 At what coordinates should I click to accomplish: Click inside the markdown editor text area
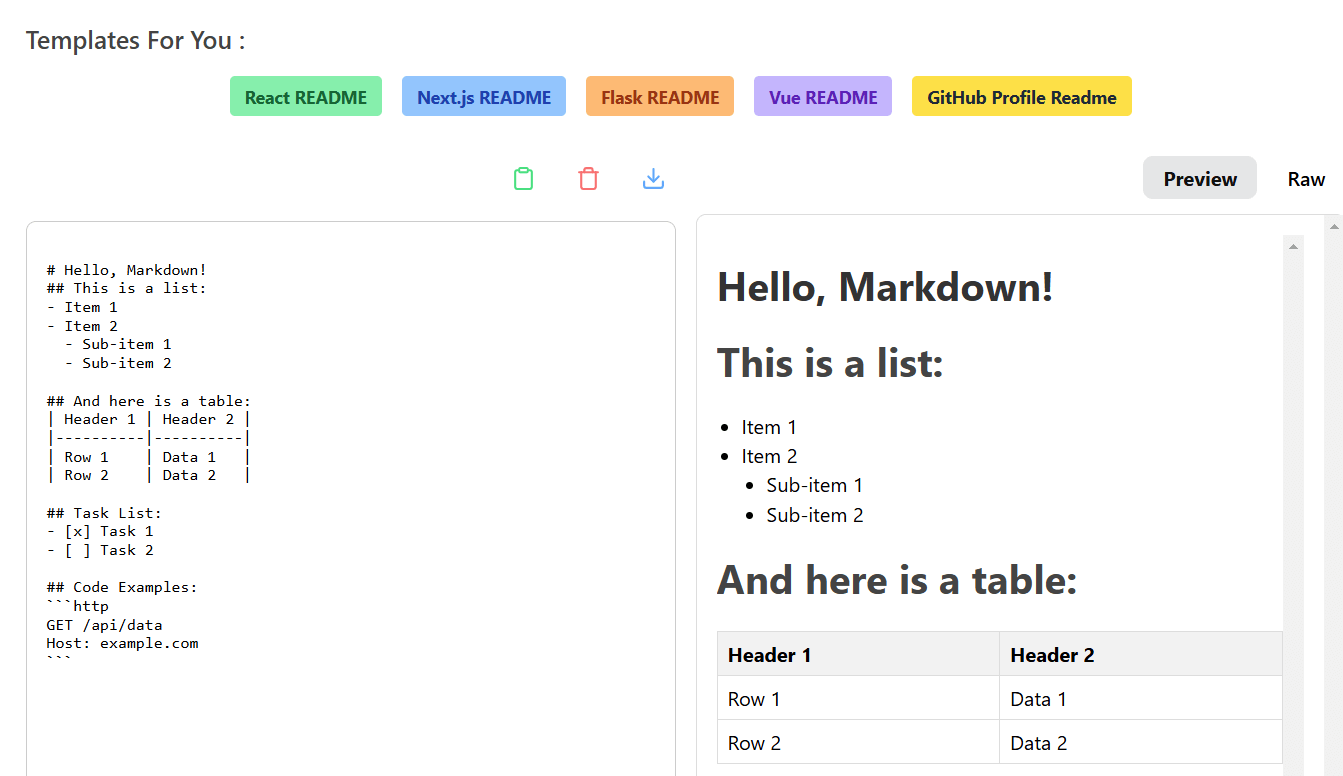pyautogui.click(x=351, y=500)
